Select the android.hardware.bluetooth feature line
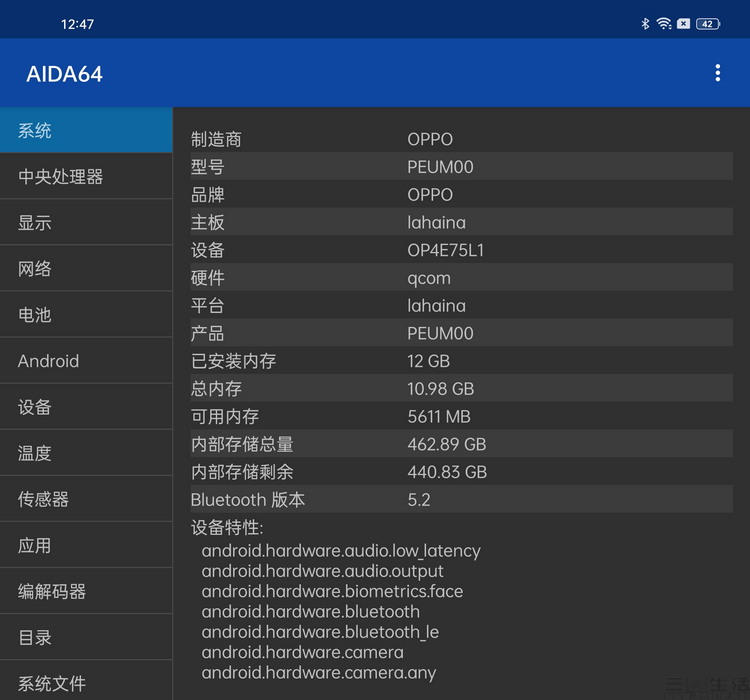Screen dimensions: 750x700 click(x=310, y=612)
